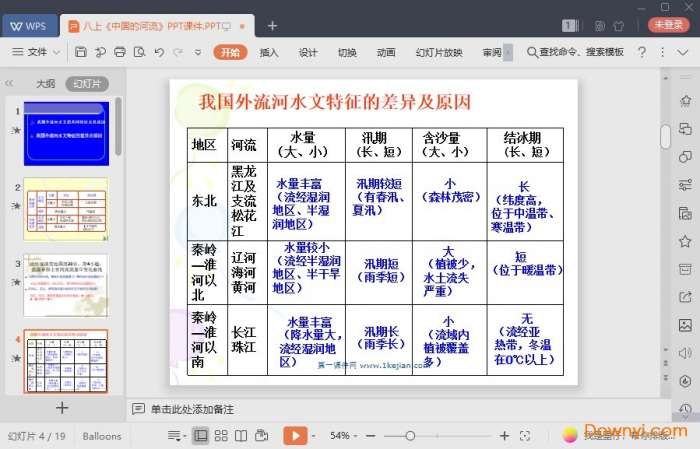700x449 pixels.
Task: Click the slide panel vertical scrollbar
Action: point(118,126)
